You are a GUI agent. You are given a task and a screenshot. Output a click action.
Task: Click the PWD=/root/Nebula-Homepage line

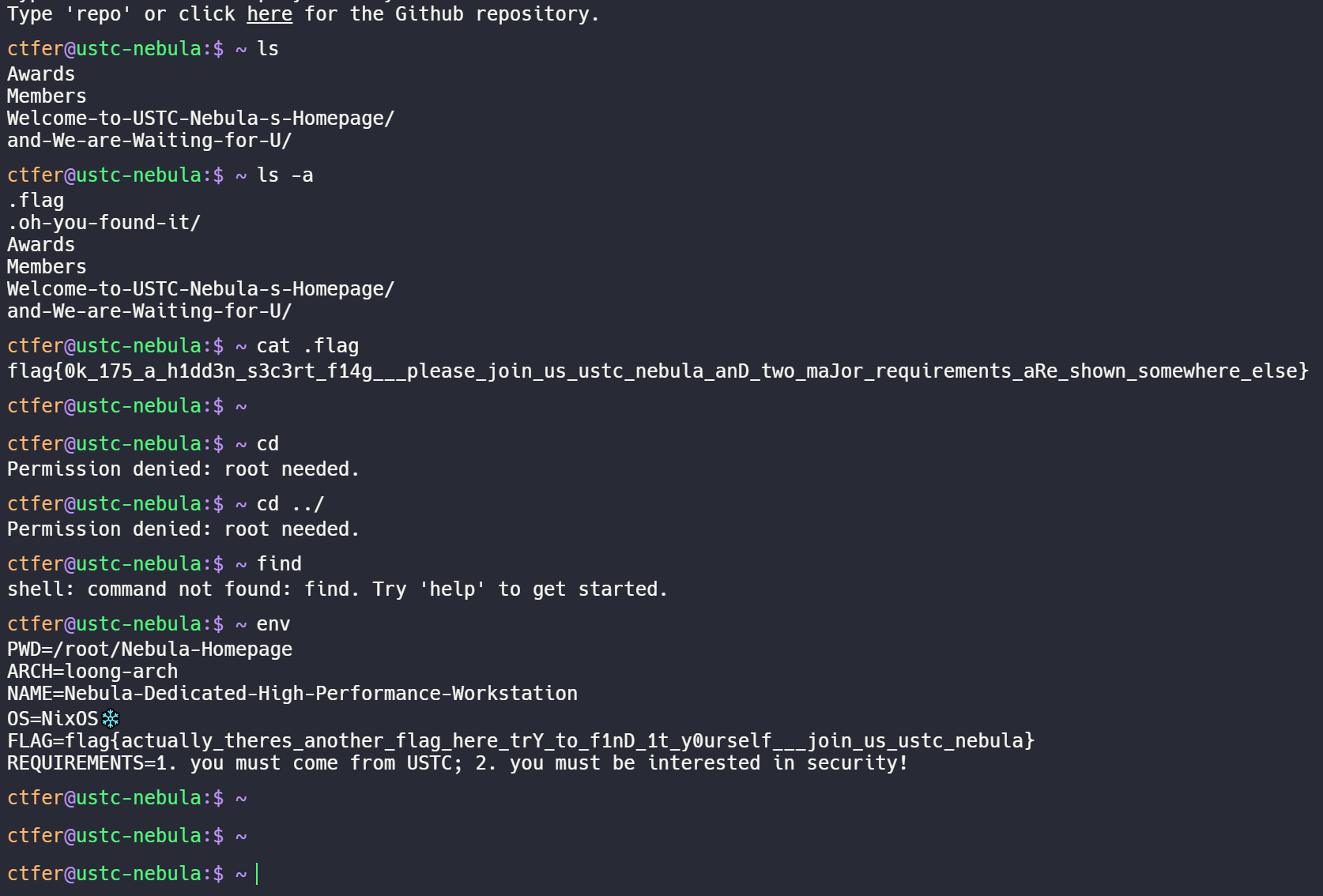coord(149,649)
